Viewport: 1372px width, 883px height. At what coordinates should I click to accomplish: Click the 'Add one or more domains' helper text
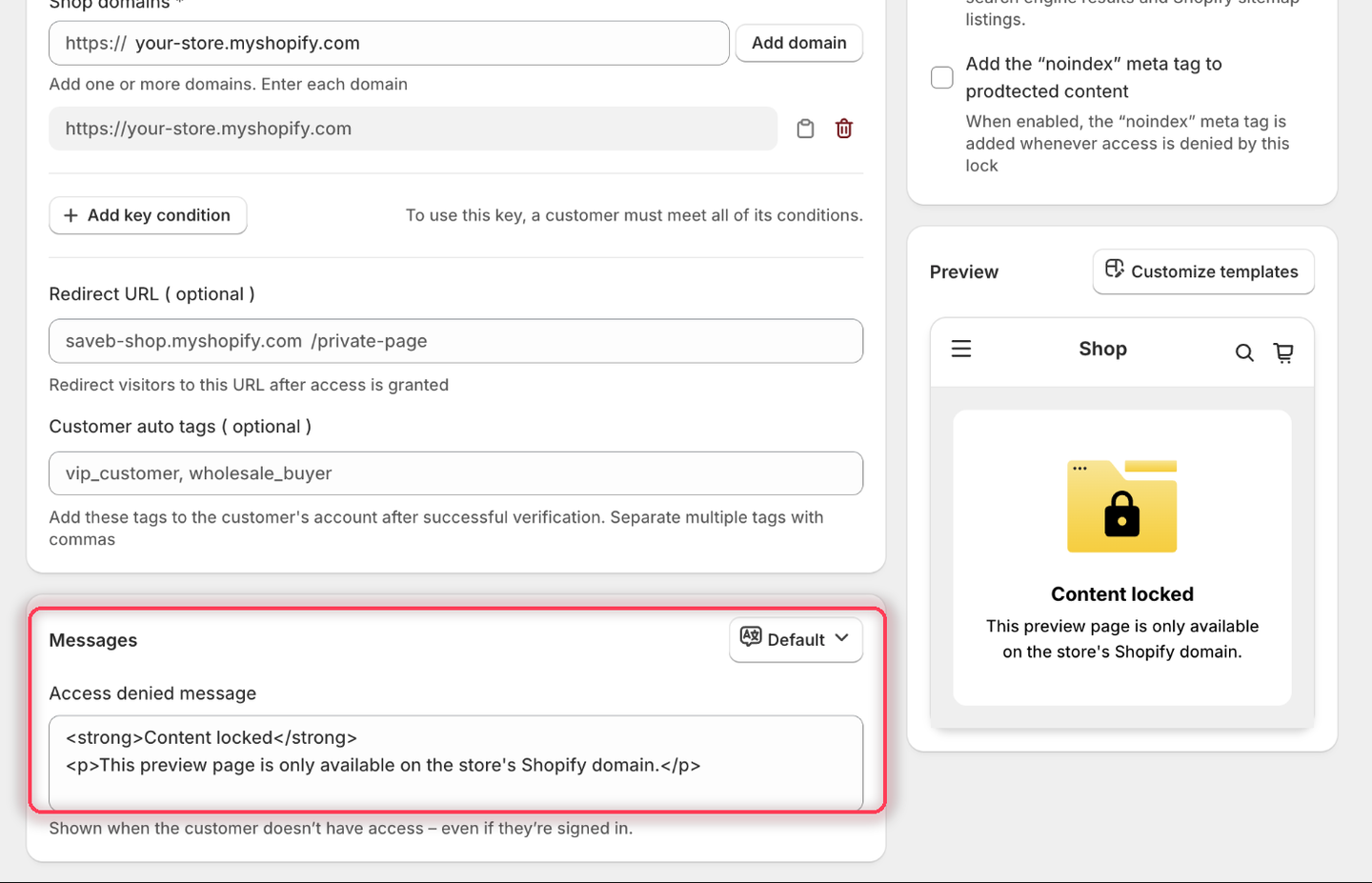[x=229, y=84]
